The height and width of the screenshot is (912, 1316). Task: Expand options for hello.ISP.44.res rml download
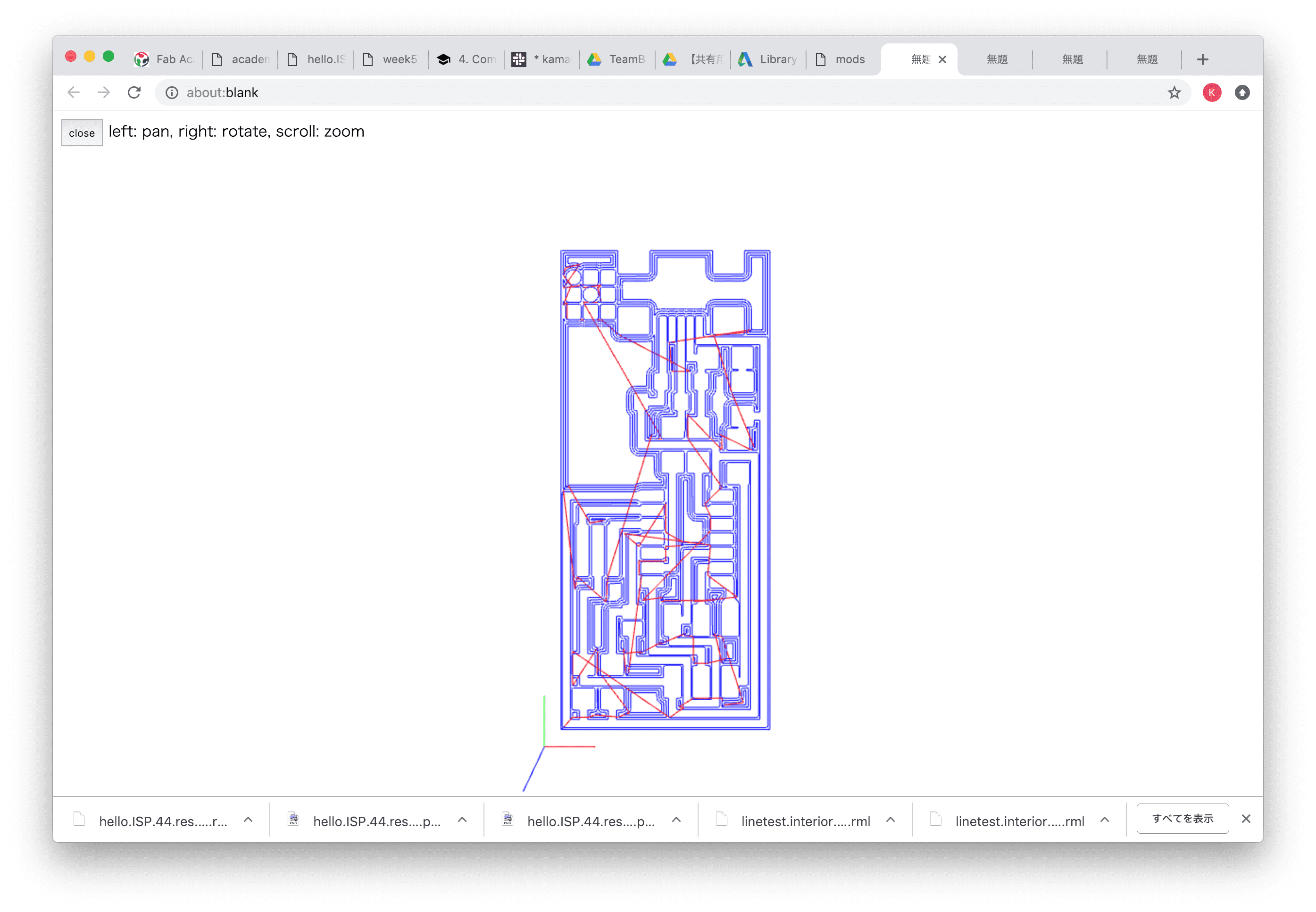(248, 820)
